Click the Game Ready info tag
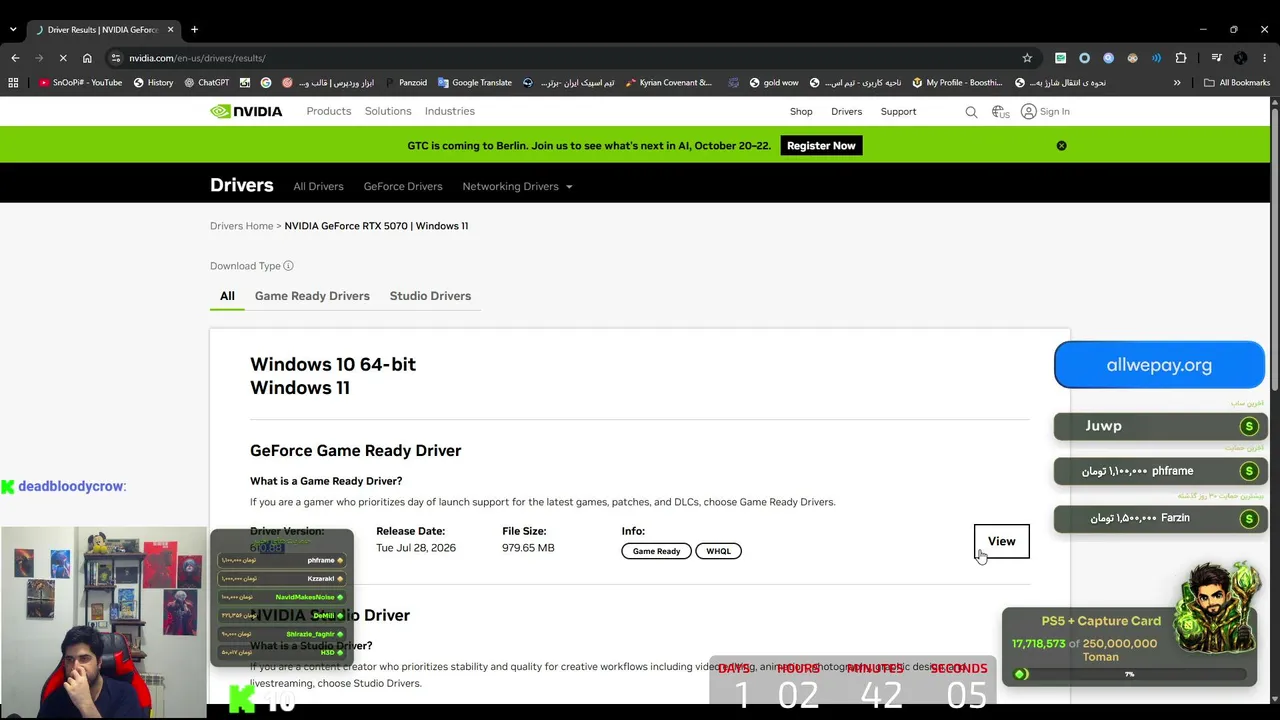The height and width of the screenshot is (720, 1280). pos(656,551)
